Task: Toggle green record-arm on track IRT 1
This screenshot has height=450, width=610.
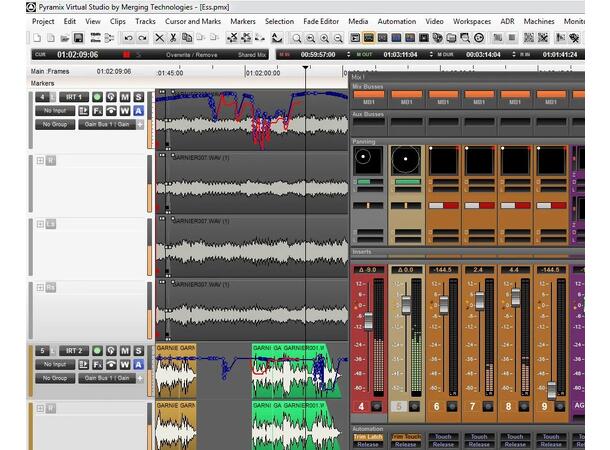Action: tap(97, 97)
